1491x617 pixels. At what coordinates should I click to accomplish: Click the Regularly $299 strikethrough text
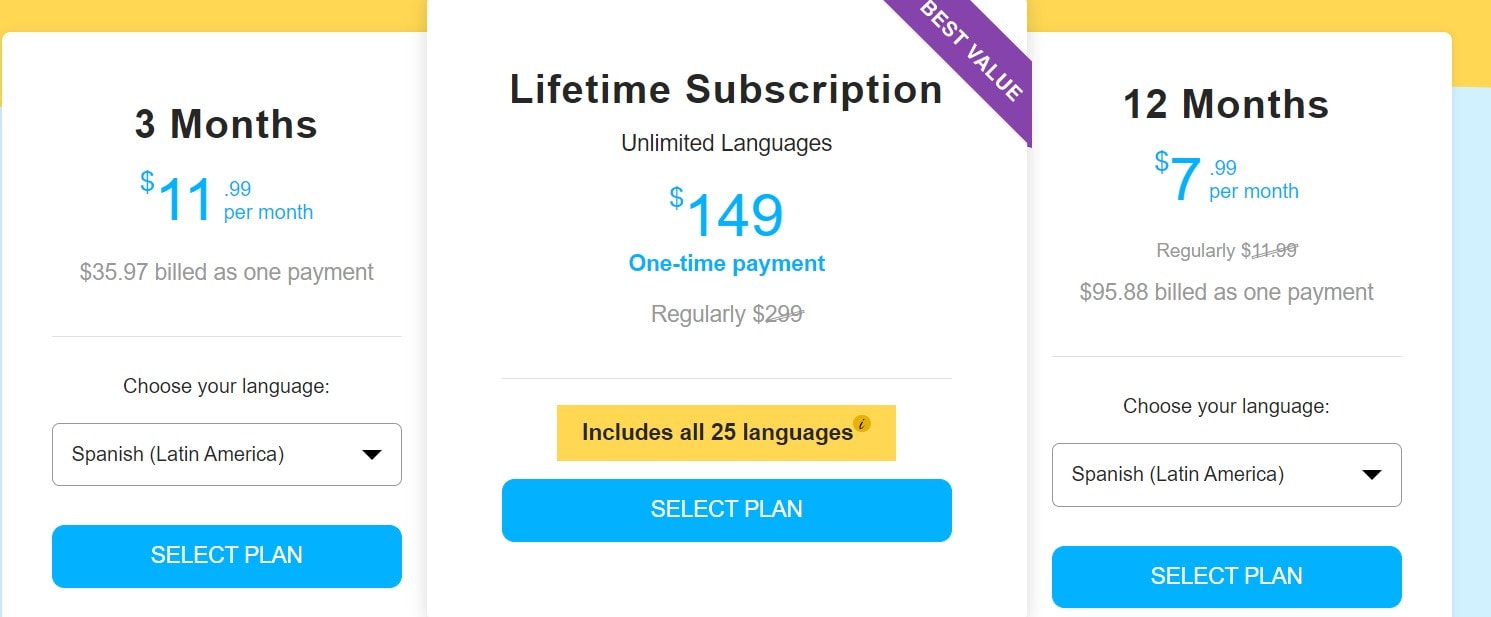727,314
